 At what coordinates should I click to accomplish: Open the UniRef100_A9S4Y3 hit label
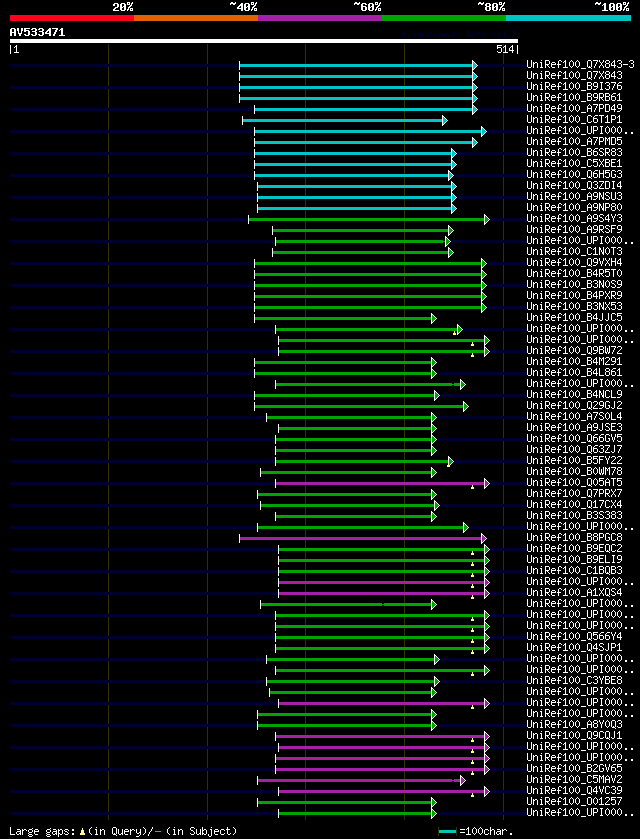[575, 219]
